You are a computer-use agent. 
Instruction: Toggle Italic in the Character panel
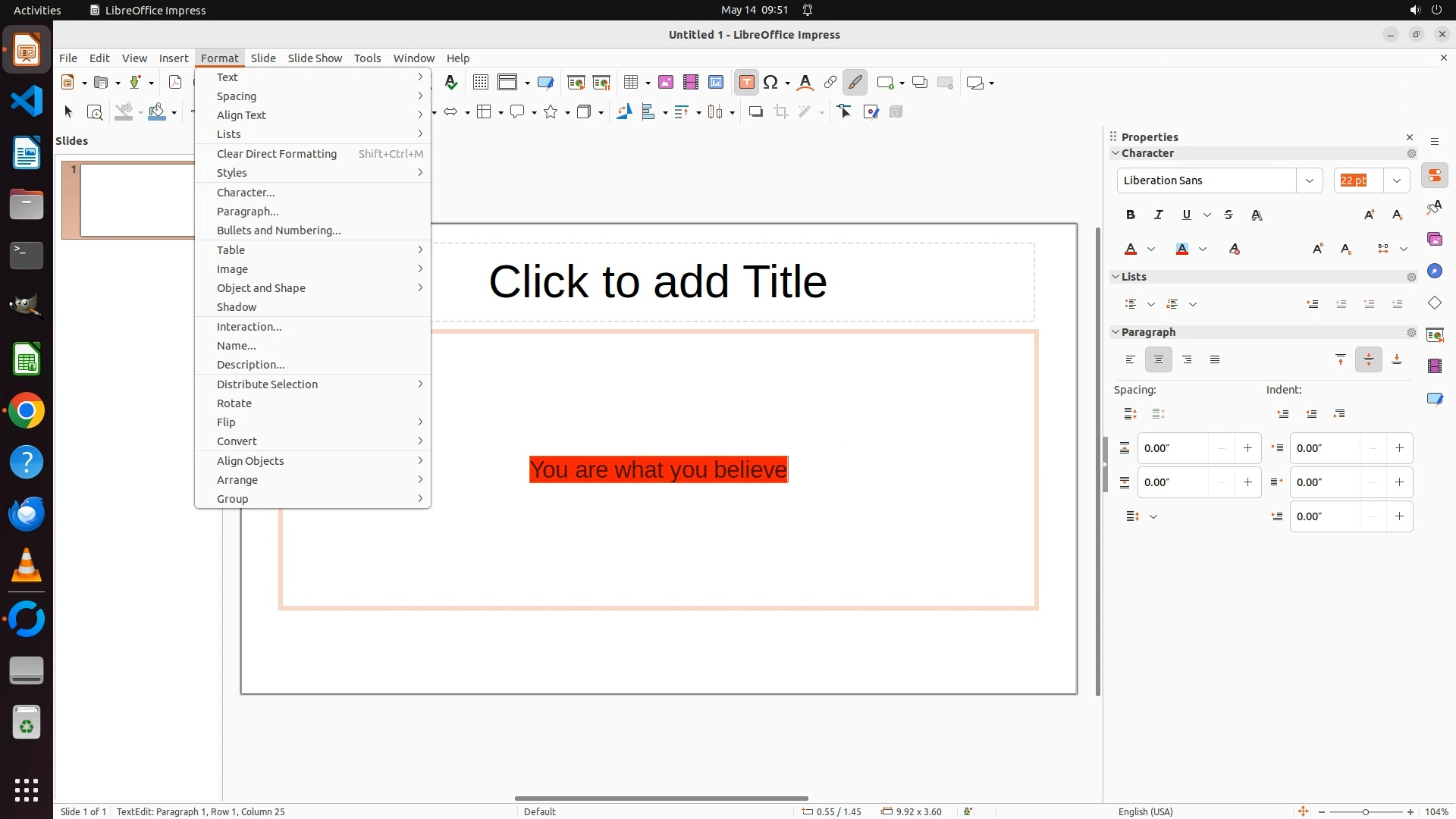1158,215
